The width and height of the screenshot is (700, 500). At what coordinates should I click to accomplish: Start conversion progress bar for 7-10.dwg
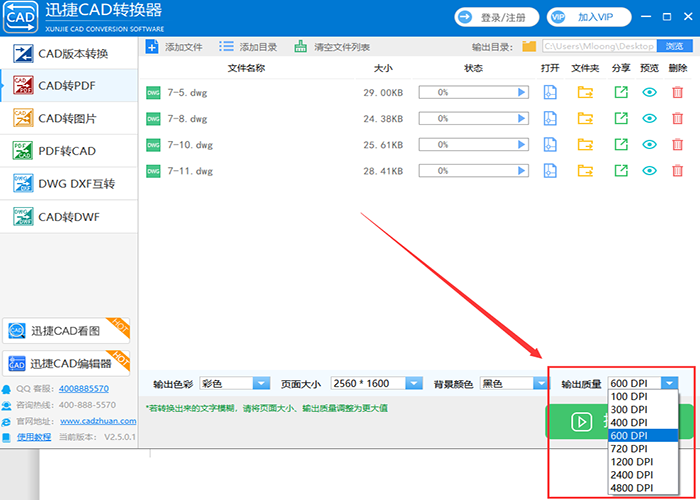pyautogui.click(x=474, y=145)
